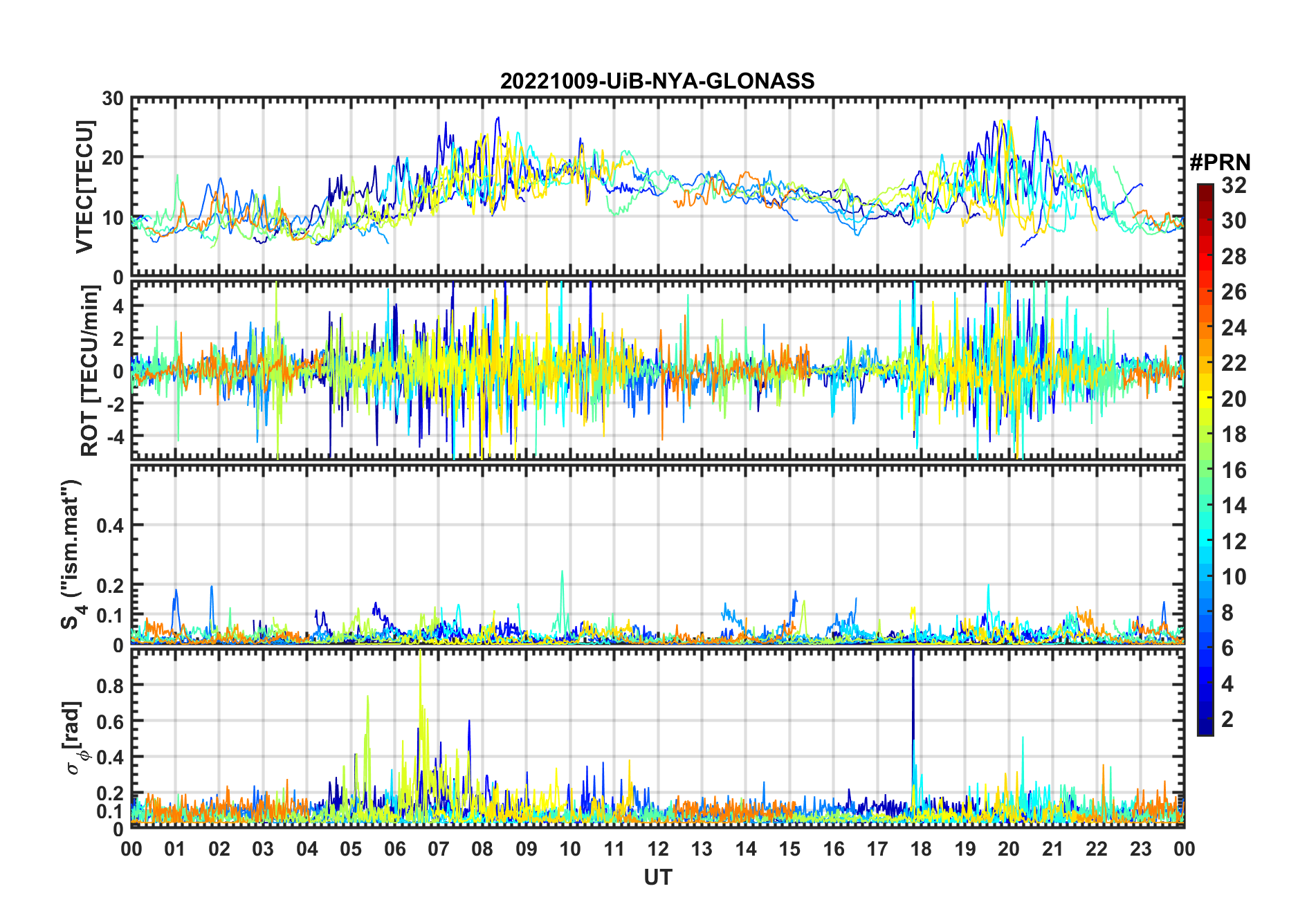
Task: Select the UT x-axis label
Action: pos(657,878)
